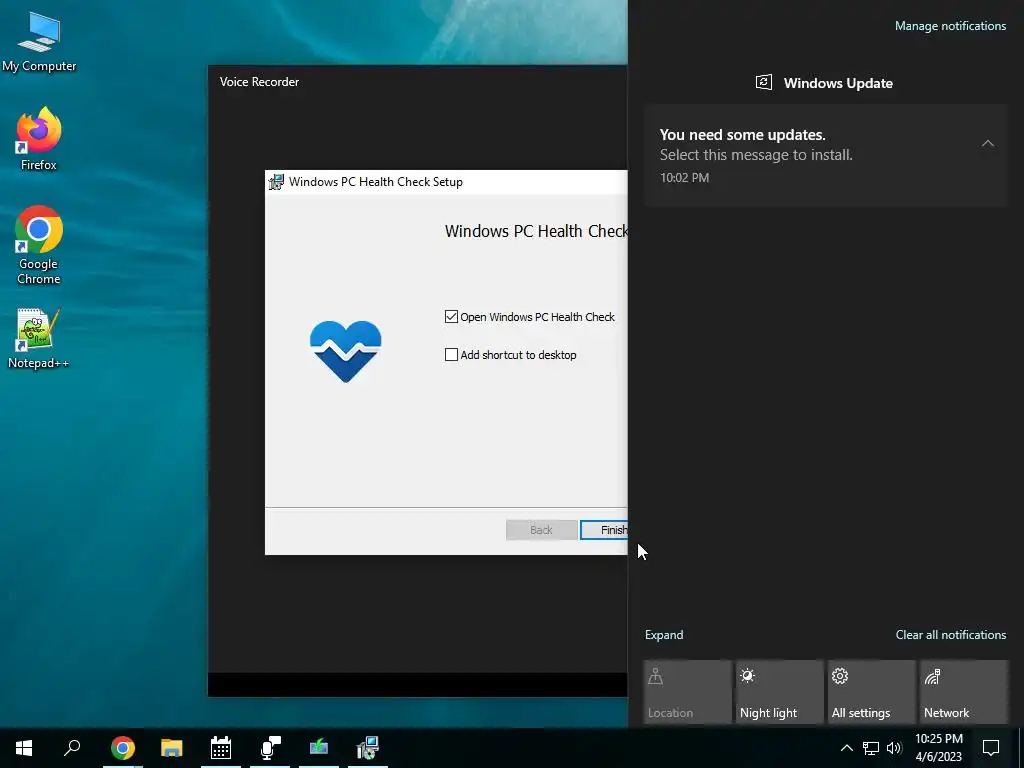Close the Action Center via taskbar icon
Screen dimensions: 1024x768
(991, 748)
